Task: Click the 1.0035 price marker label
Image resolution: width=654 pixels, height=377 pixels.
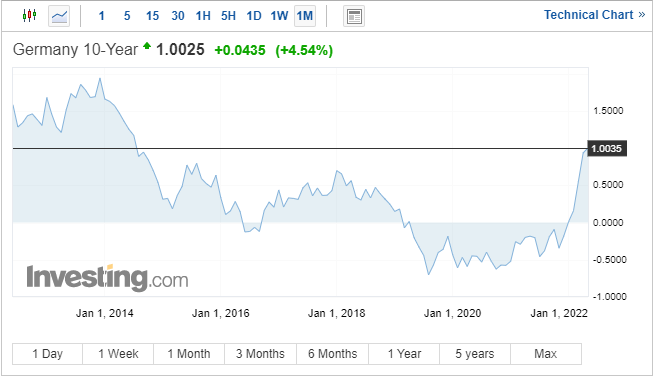Action: tap(607, 149)
